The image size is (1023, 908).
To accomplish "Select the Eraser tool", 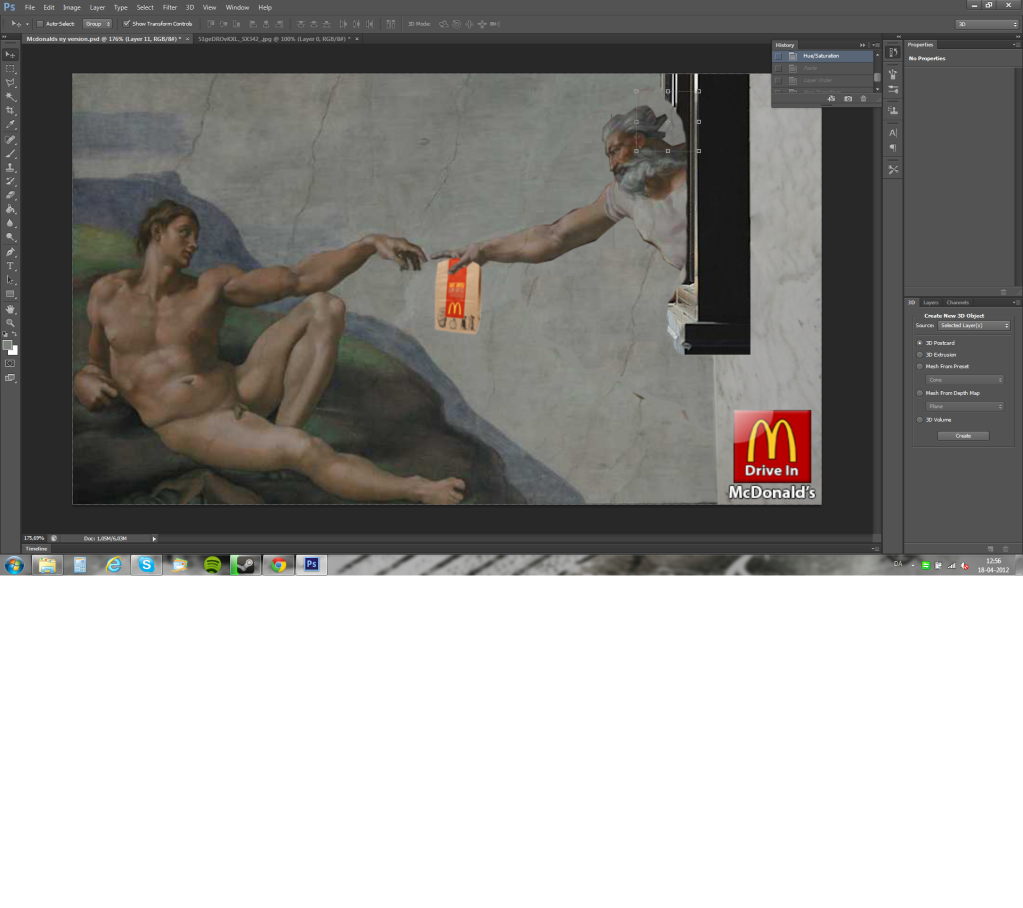I will (10, 195).
